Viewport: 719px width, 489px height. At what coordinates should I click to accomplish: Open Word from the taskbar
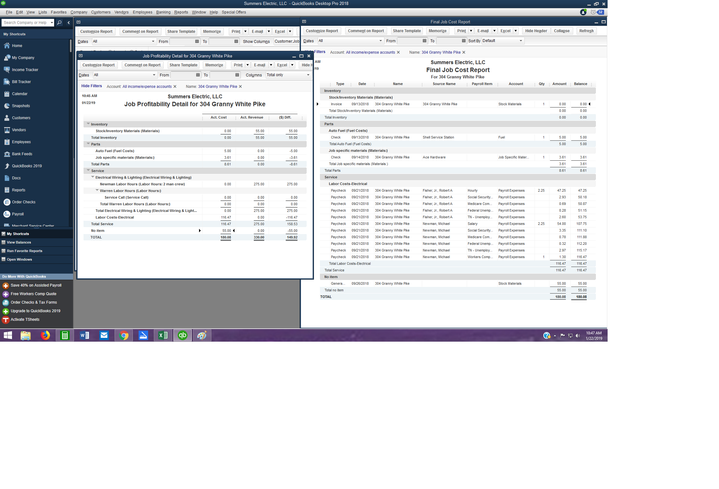[84, 335]
